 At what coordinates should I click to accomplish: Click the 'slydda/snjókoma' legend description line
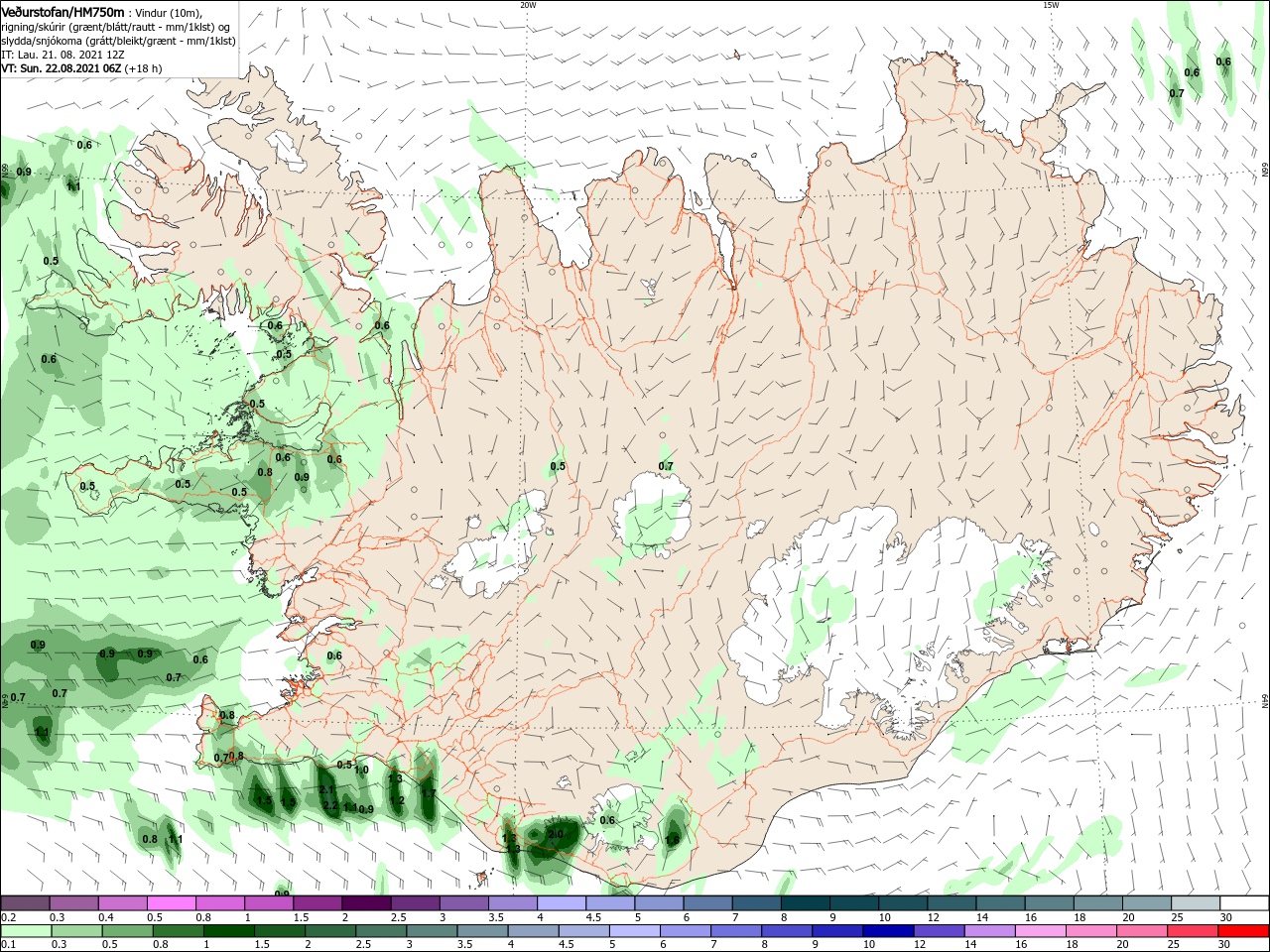118,41
